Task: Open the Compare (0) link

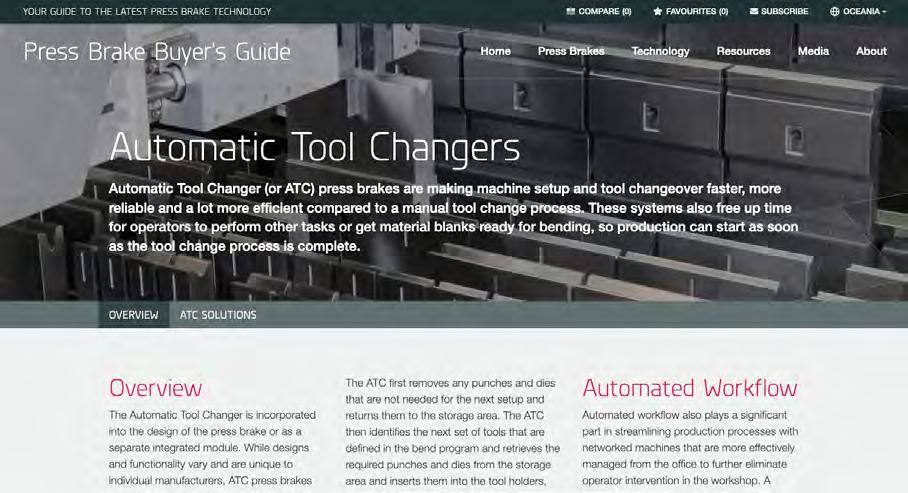Action: pos(599,11)
